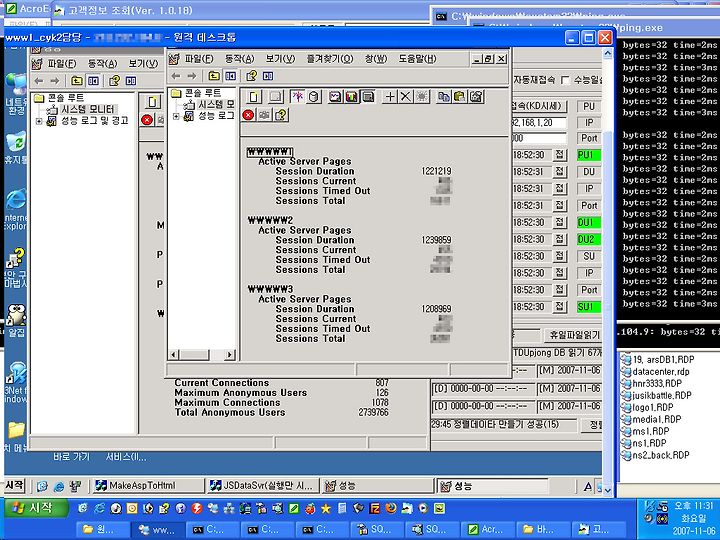The width and height of the screenshot is (720, 540).
Task: Click IP address field showing 168,1,20
Action: pos(539,123)
